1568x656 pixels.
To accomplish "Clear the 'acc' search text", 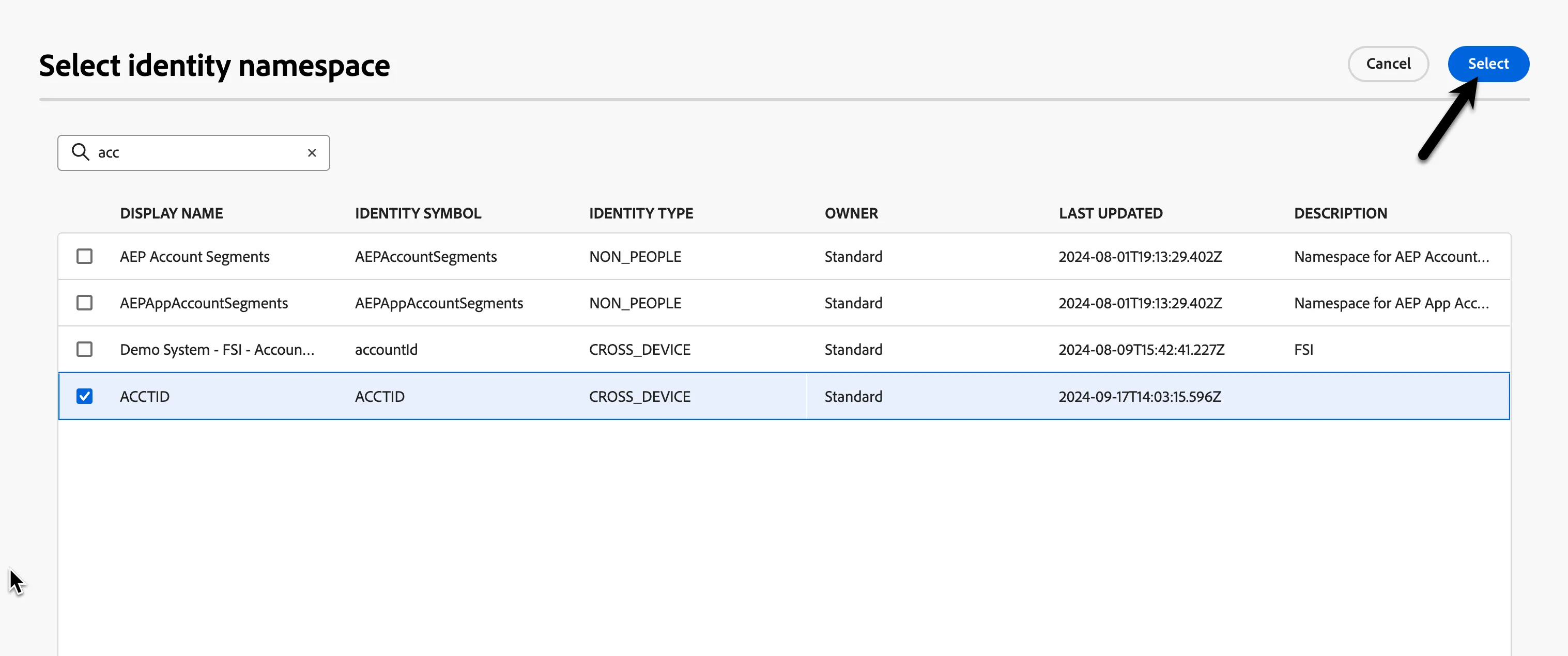I will [x=312, y=153].
